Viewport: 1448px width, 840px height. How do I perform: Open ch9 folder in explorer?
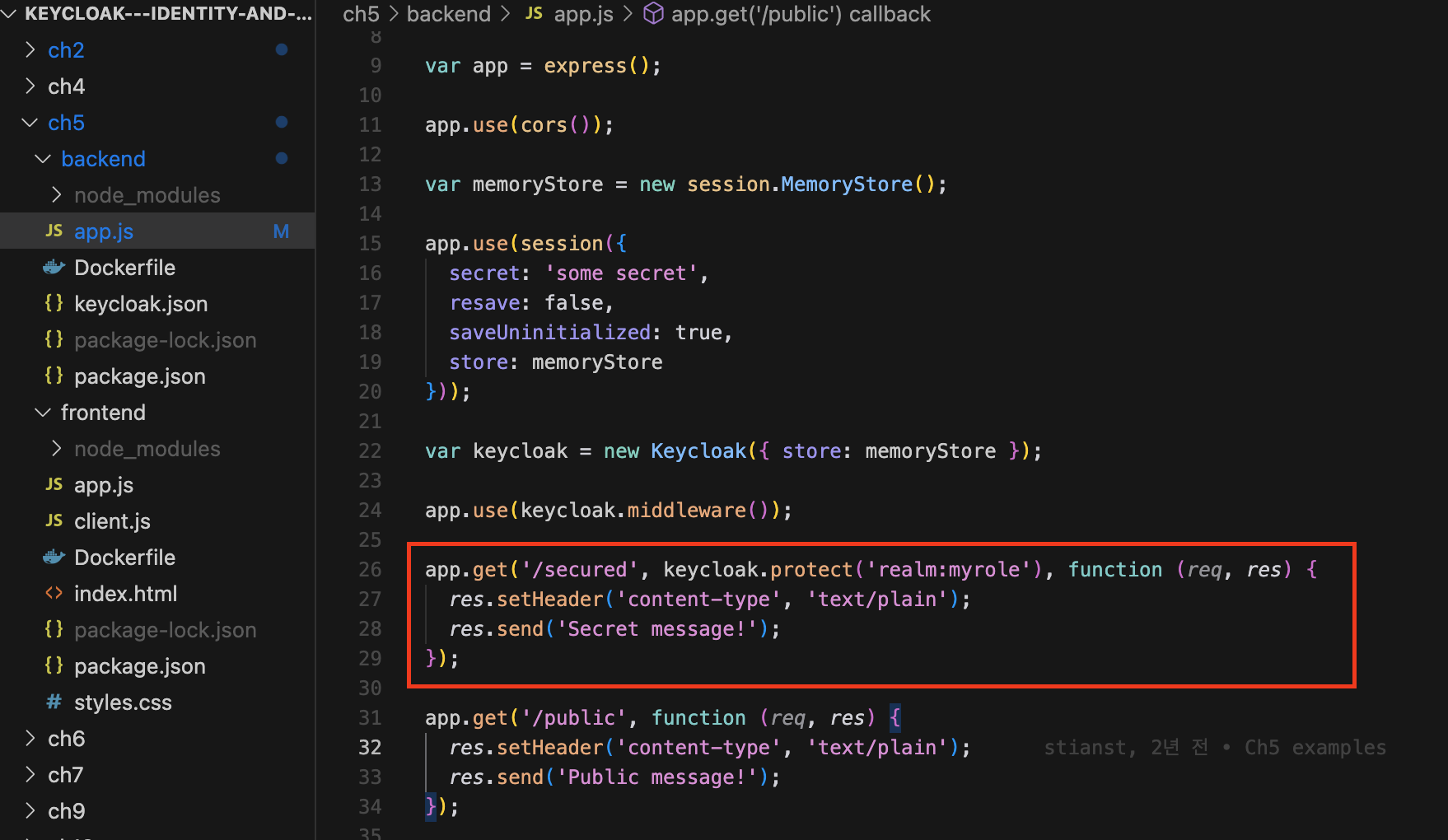point(66,811)
